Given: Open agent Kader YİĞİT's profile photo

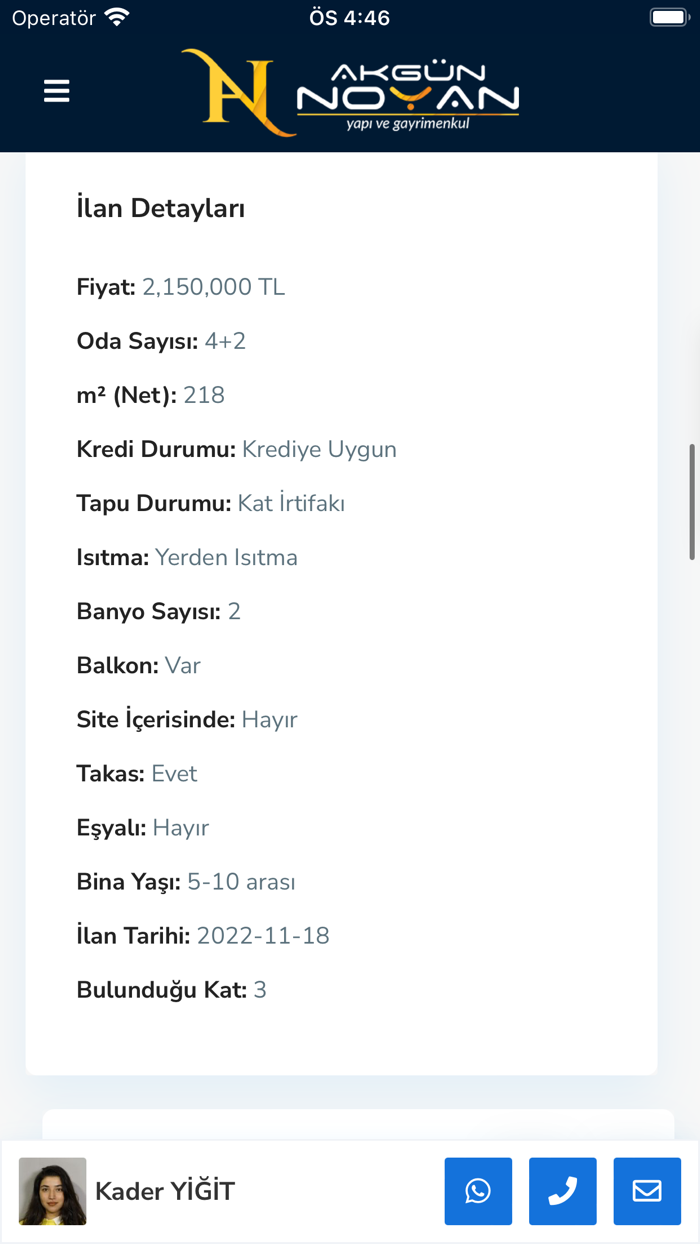Looking at the screenshot, I should (x=52, y=1191).
